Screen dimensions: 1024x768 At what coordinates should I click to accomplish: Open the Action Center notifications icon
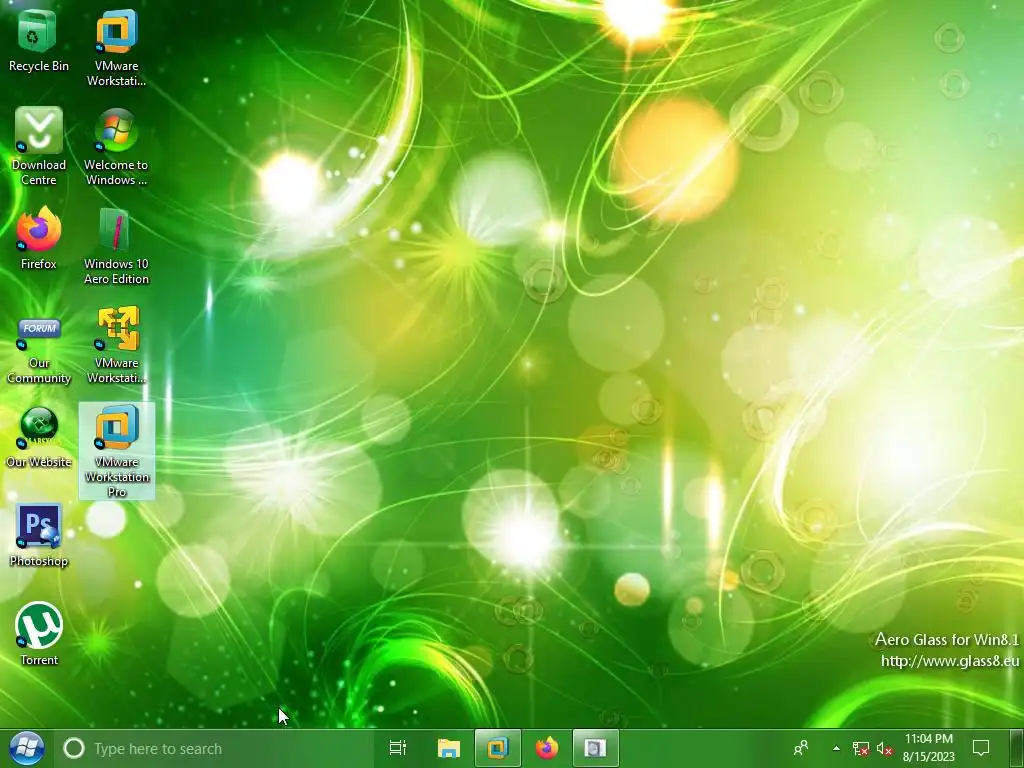981,748
